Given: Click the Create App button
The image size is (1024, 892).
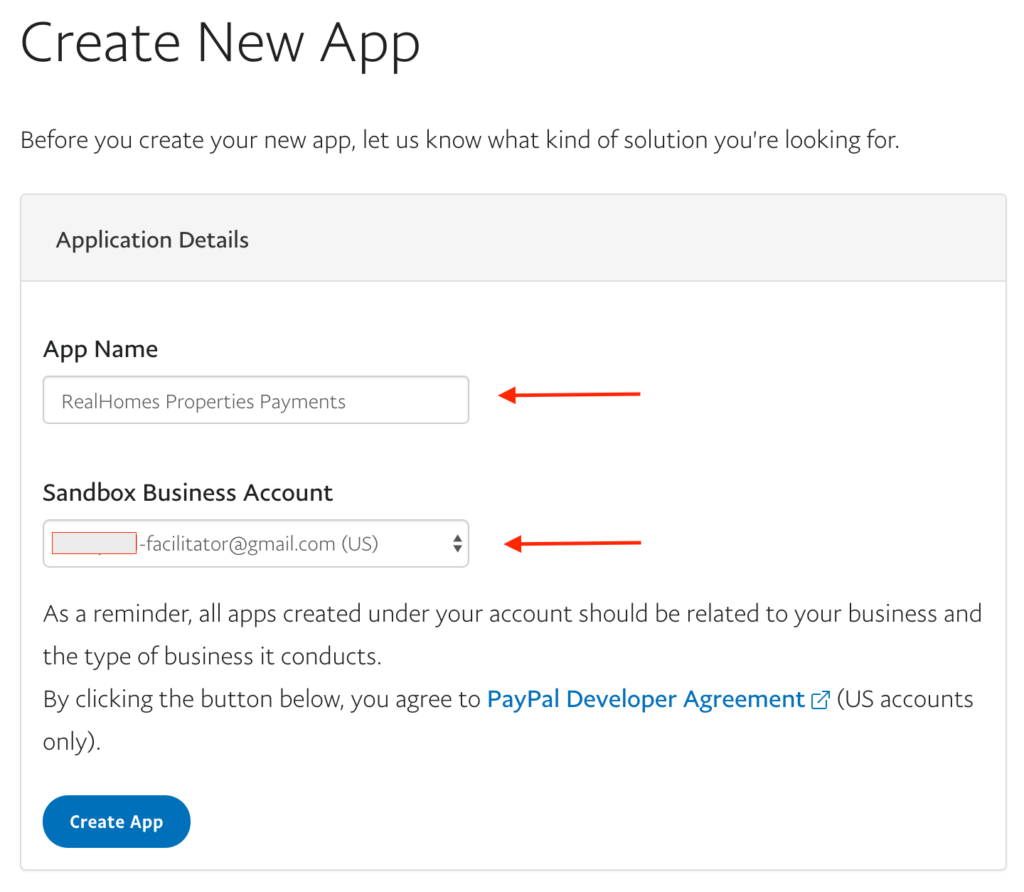Looking at the screenshot, I should pos(116,821).
